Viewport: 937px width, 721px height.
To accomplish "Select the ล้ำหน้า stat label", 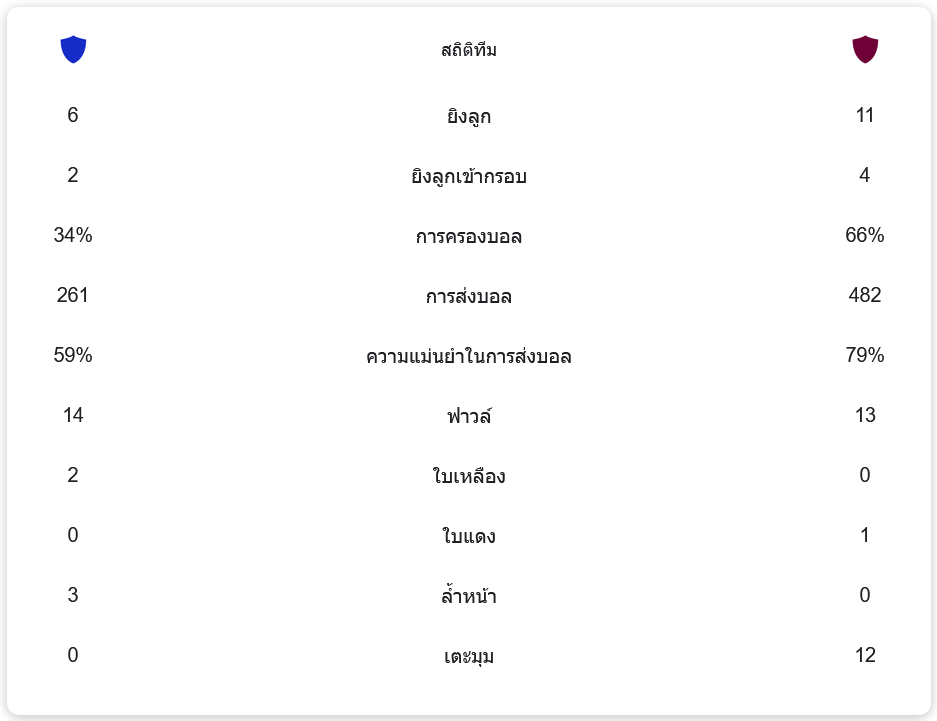I will tap(468, 597).
